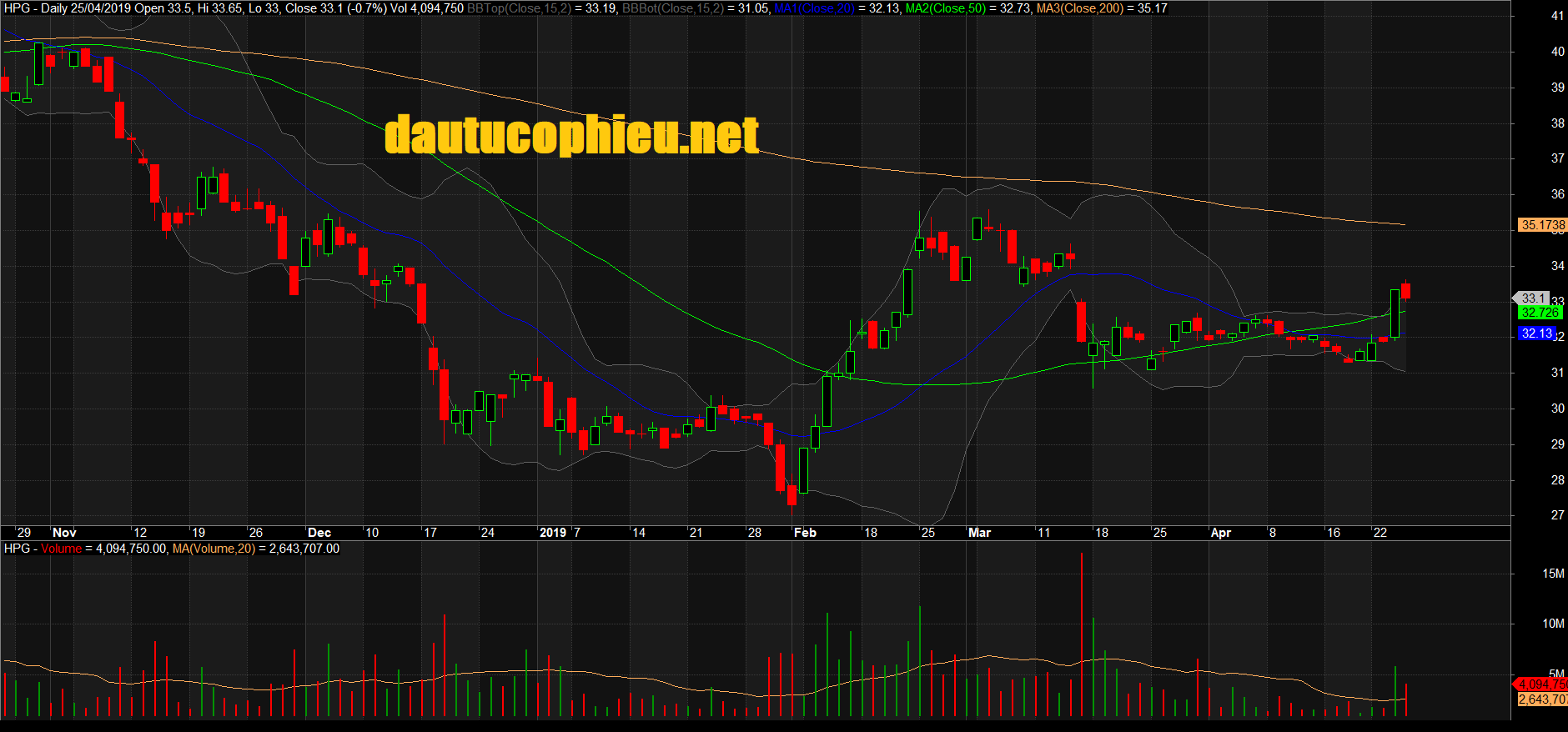1568x732 pixels.
Task: Click the Dec marker on date axis
Action: coord(319,533)
